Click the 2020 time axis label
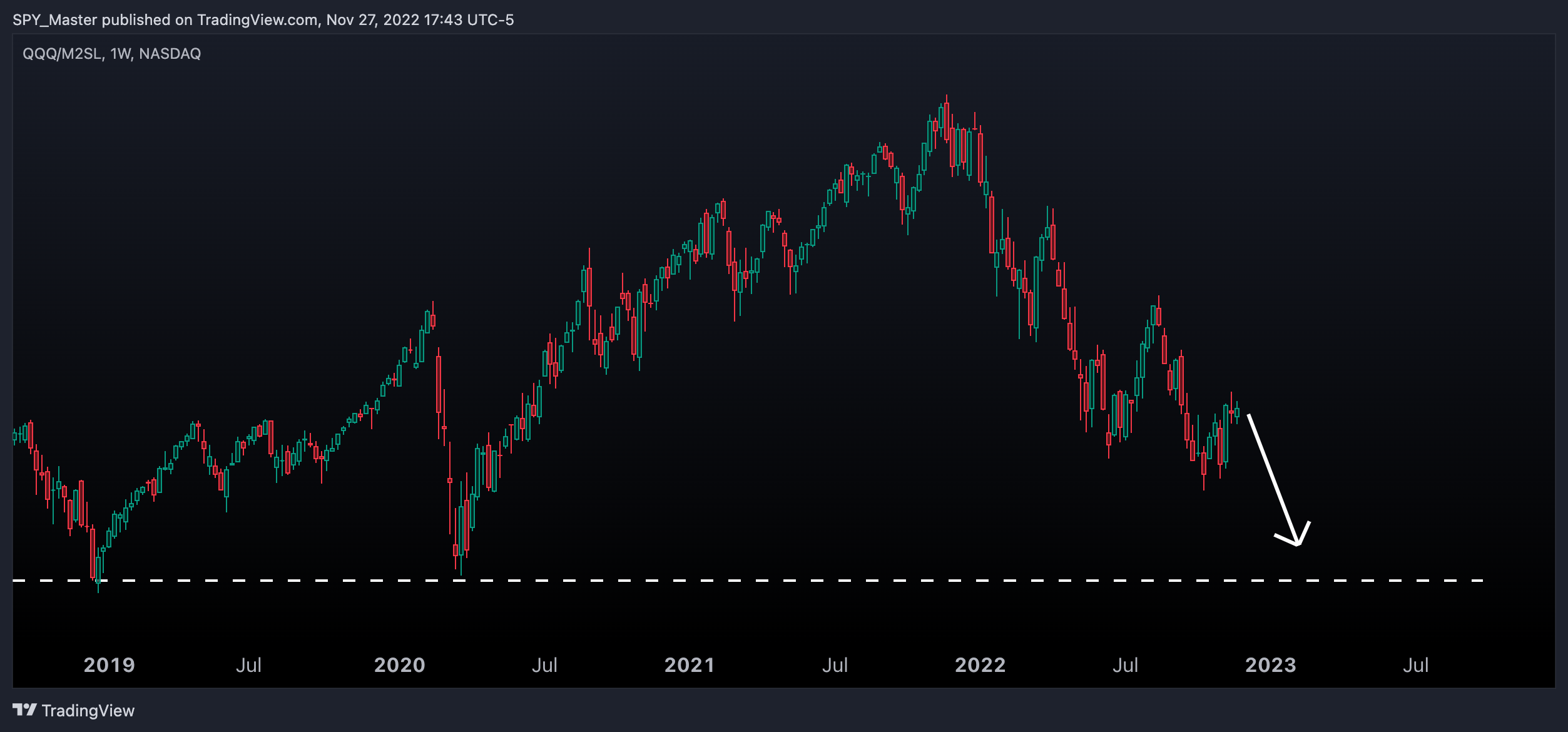This screenshot has height=732, width=1568. click(400, 665)
